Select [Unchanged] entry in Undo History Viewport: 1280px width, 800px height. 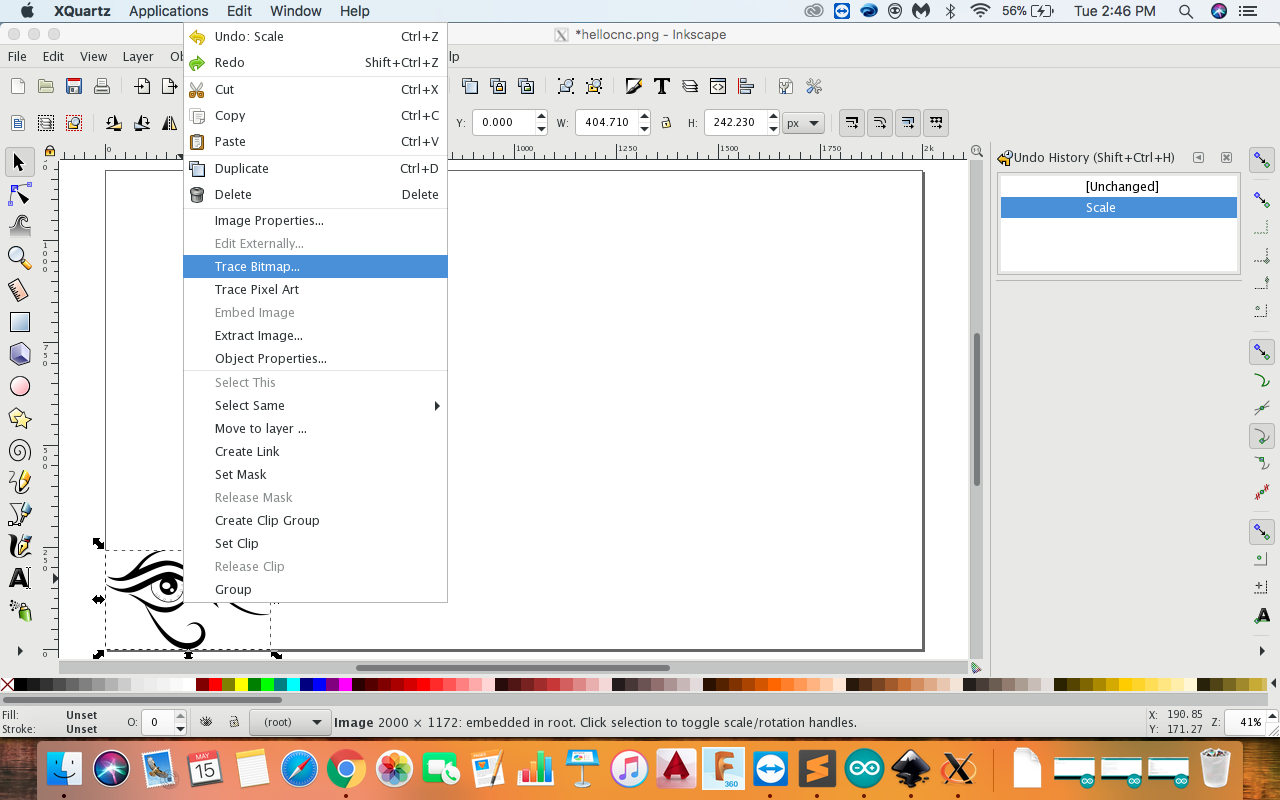(1119, 186)
